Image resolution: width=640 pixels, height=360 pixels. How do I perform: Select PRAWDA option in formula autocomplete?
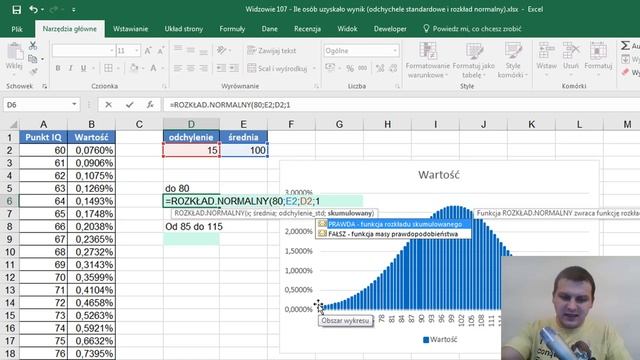click(393, 224)
